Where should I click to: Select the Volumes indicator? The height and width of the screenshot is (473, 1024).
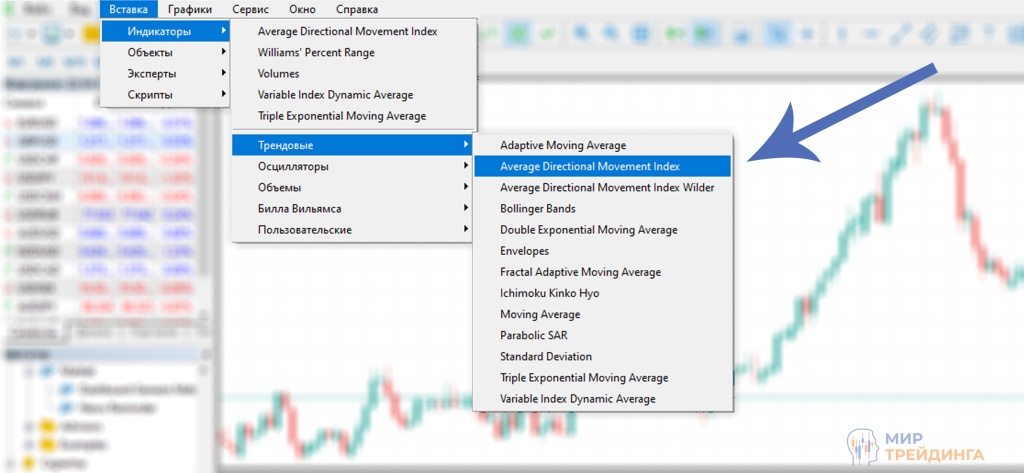(278, 73)
